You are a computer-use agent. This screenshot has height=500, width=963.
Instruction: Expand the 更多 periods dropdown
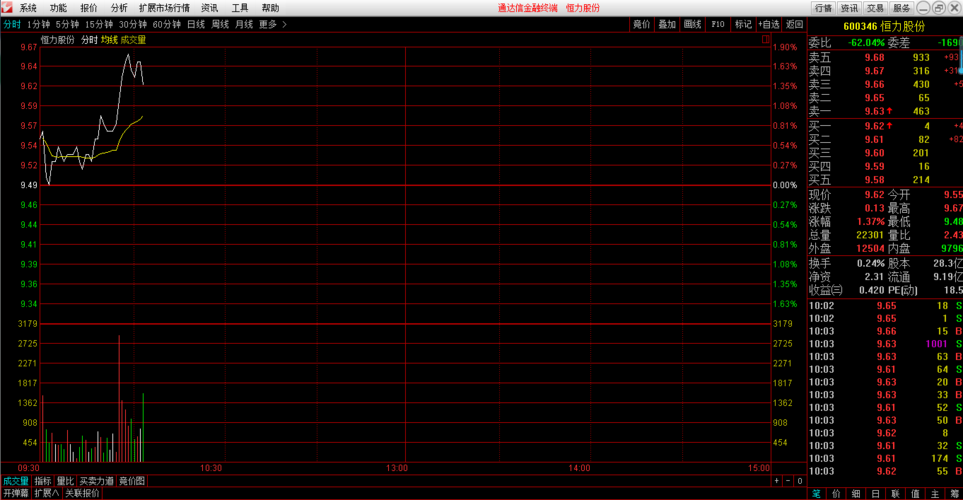(273, 25)
